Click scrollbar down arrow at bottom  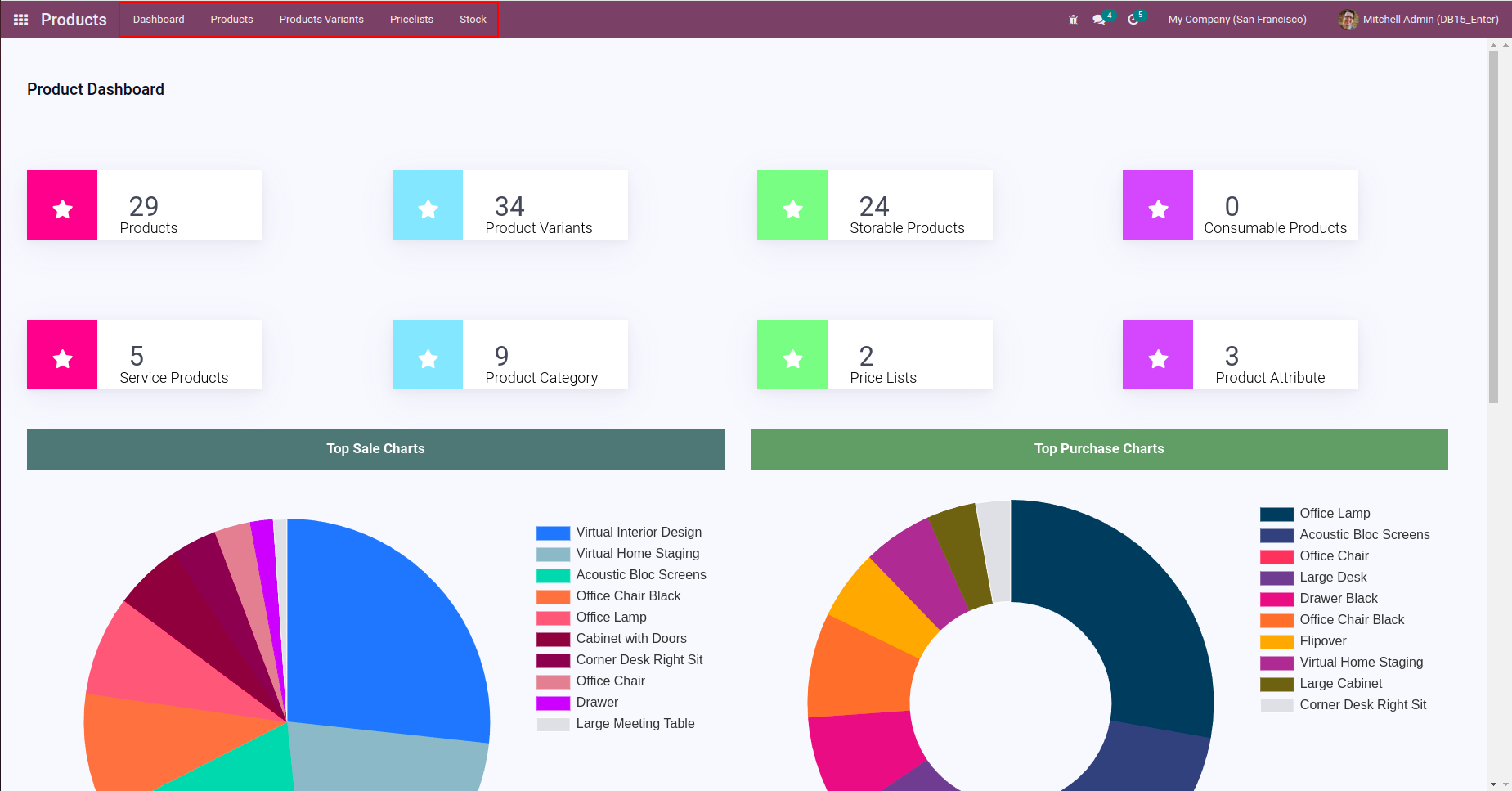(1493, 784)
